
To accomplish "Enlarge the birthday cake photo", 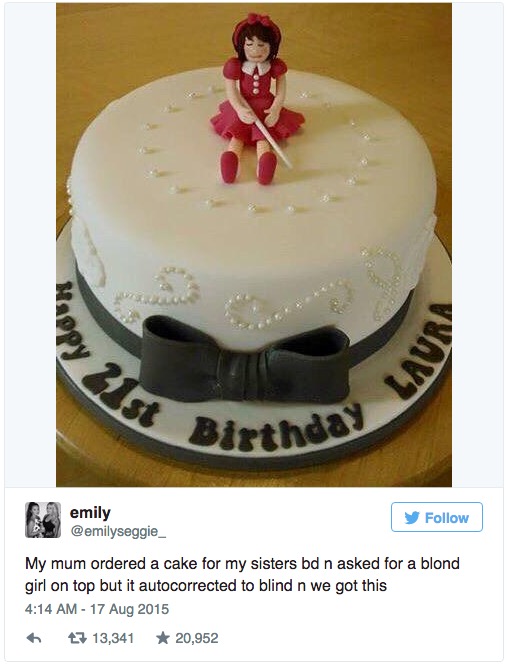I will pos(254,245).
